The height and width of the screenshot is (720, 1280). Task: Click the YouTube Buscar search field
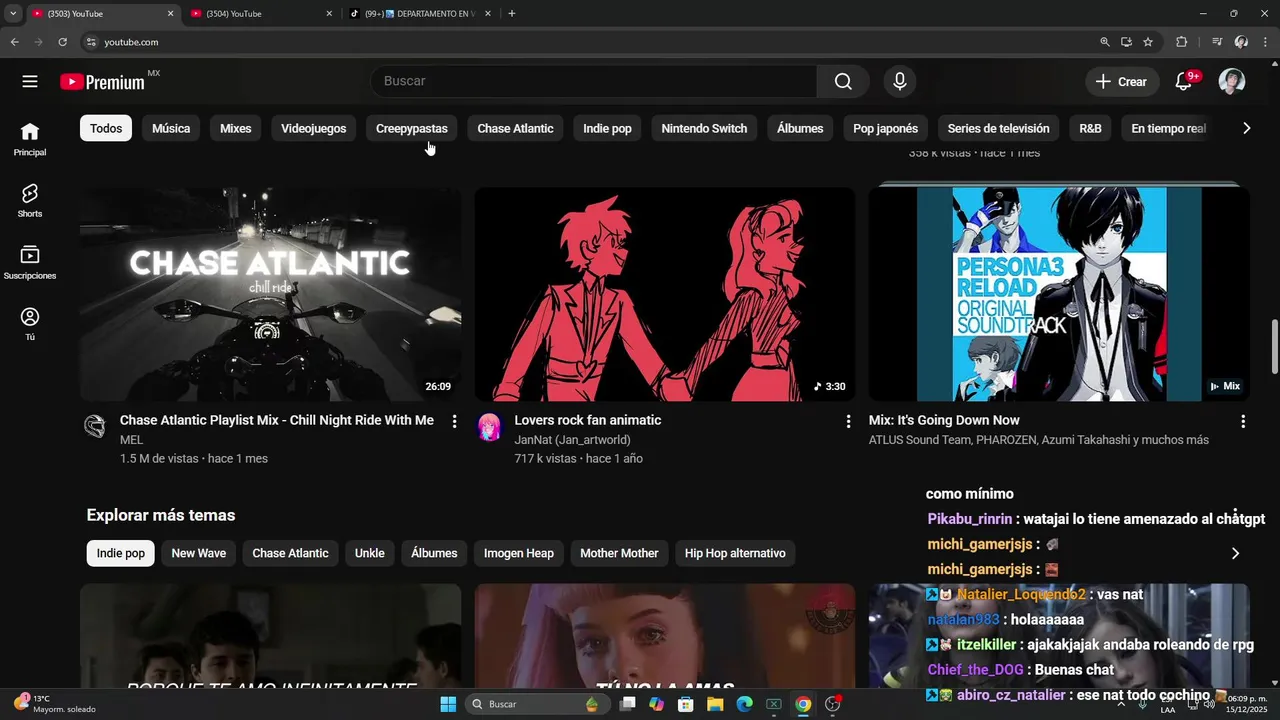[594, 82]
